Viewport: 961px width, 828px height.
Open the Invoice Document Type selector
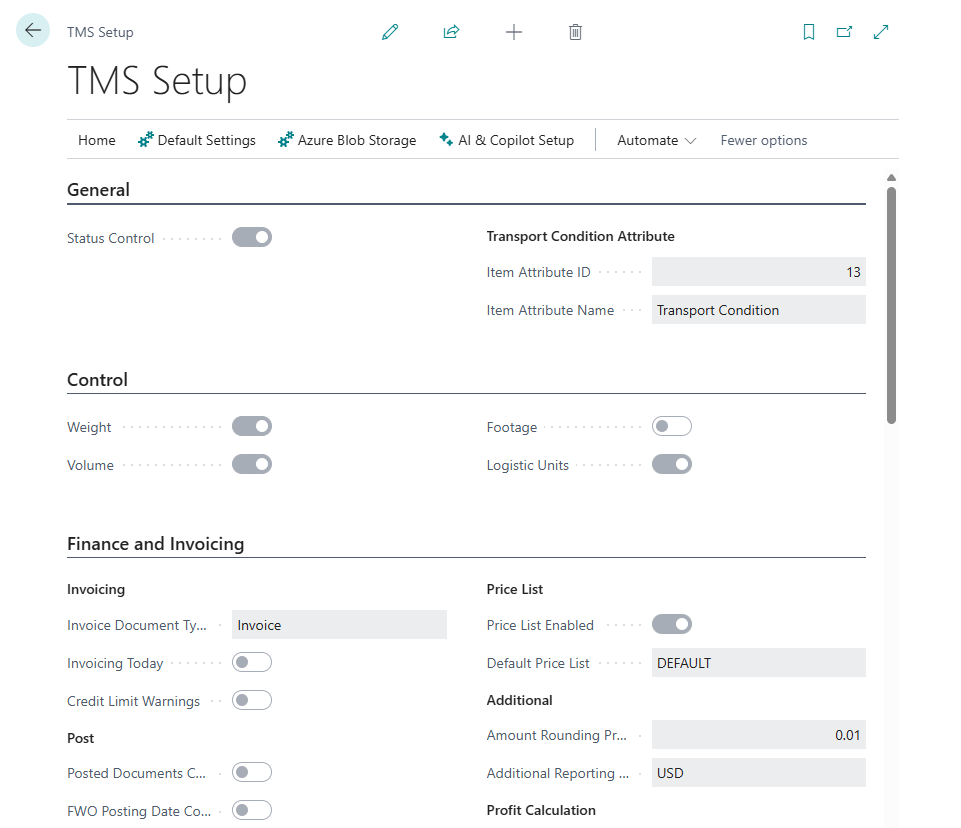[x=338, y=623]
